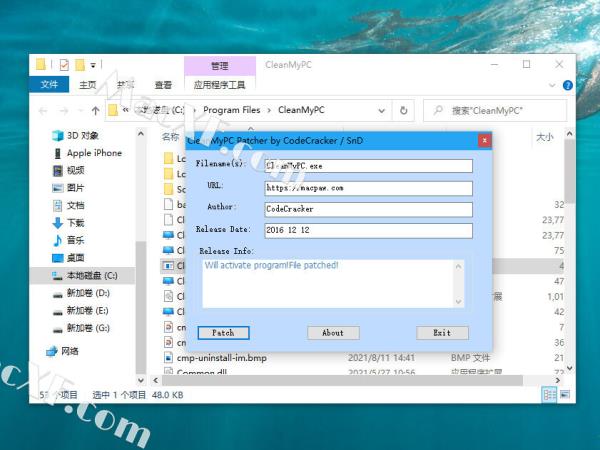Viewport: 600px width, 450px height.
Task: Switch to large icons view
Action: tap(565, 395)
